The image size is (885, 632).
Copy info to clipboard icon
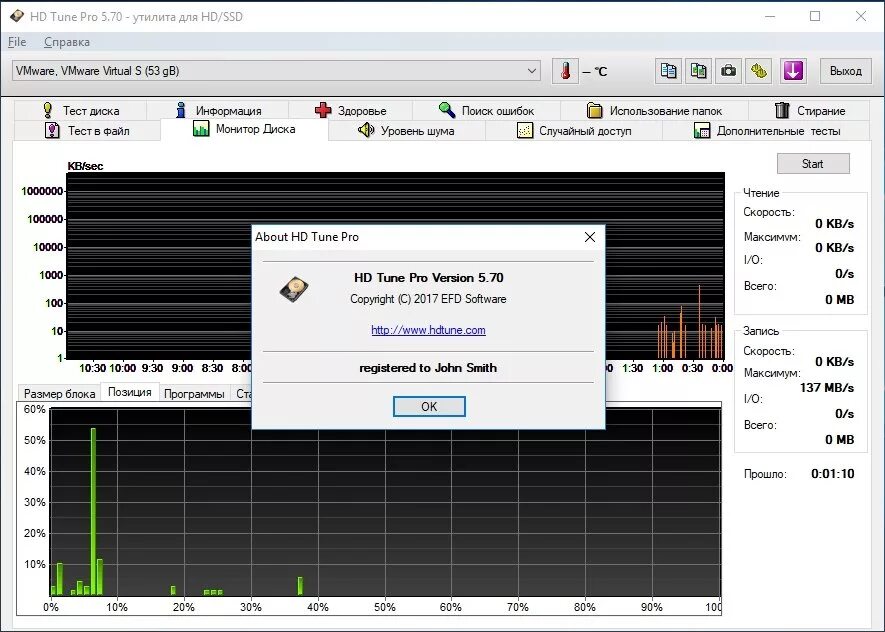coord(668,71)
